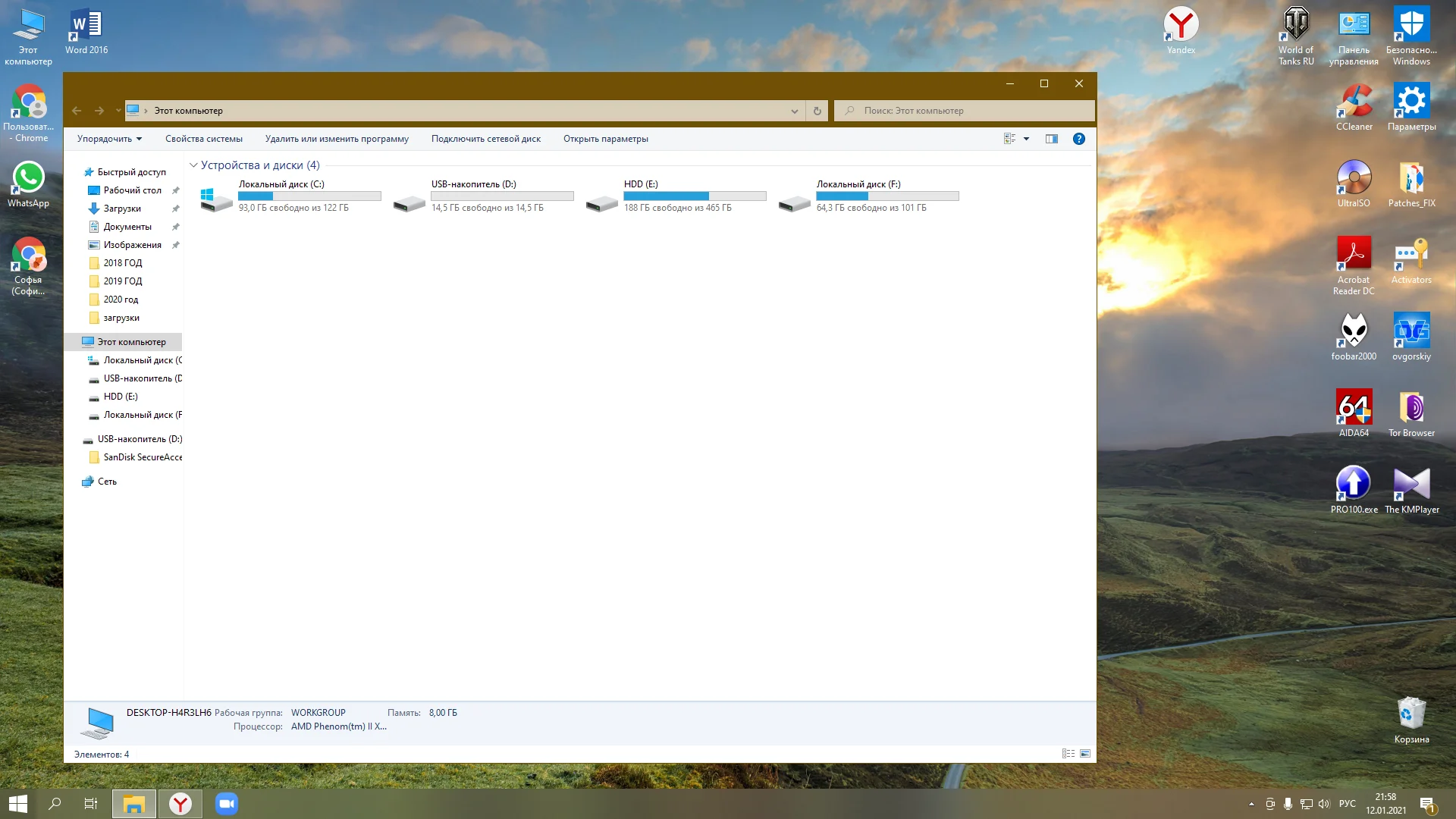Click Uninstall or change a program
The width and height of the screenshot is (1456, 819).
337,139
